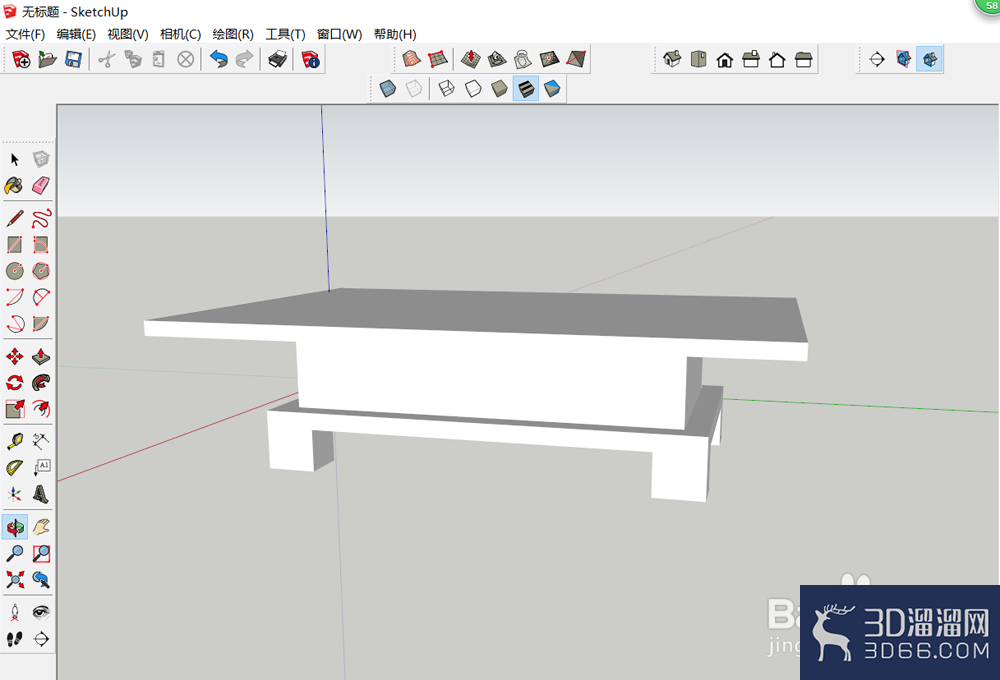Pick the Paint Bucket tool
This screenshot has height=680, width=1000.
point(15,186)
